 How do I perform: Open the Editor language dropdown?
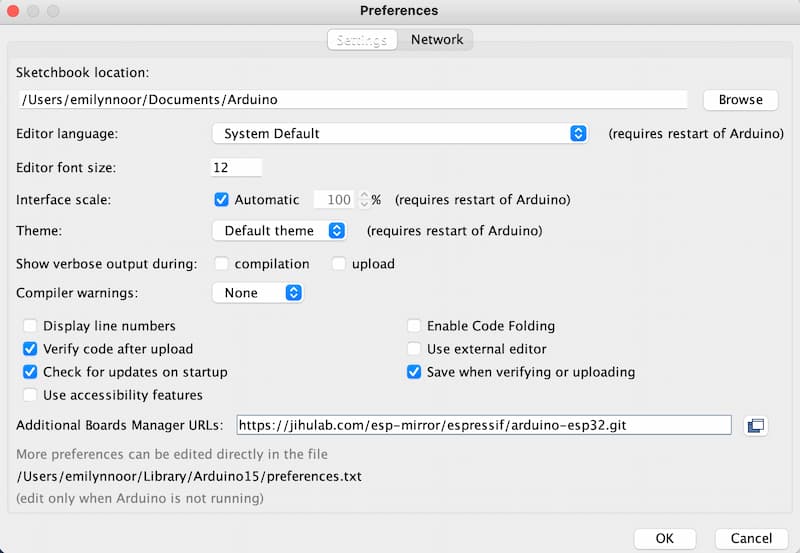(x=400, y=133)
